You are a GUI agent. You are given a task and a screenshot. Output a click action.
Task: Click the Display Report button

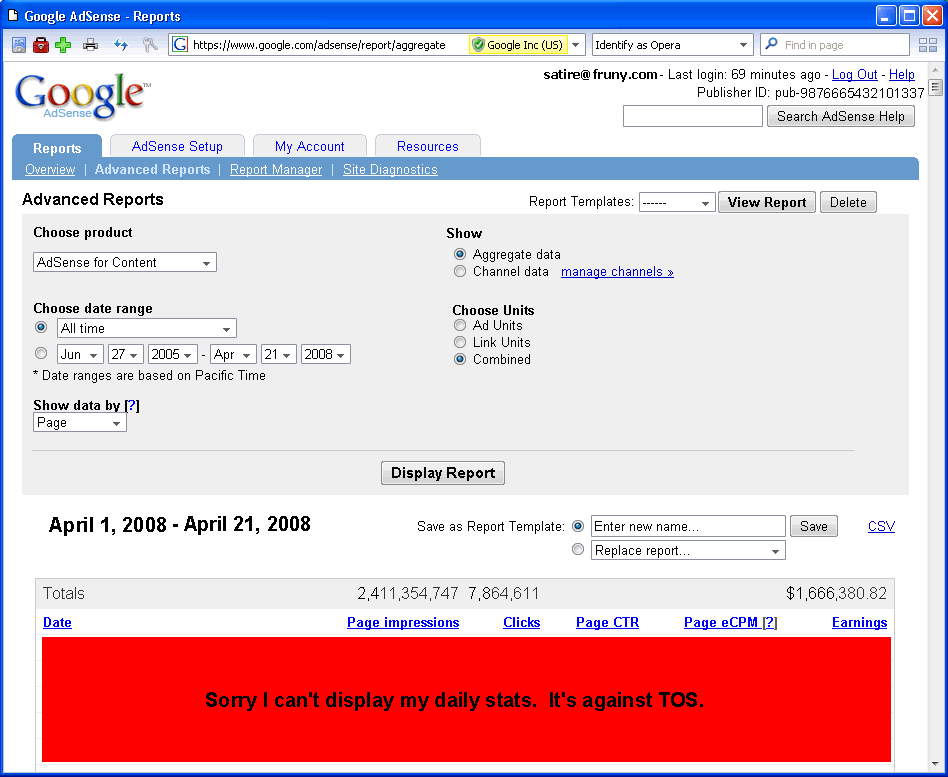click(443, 473)
